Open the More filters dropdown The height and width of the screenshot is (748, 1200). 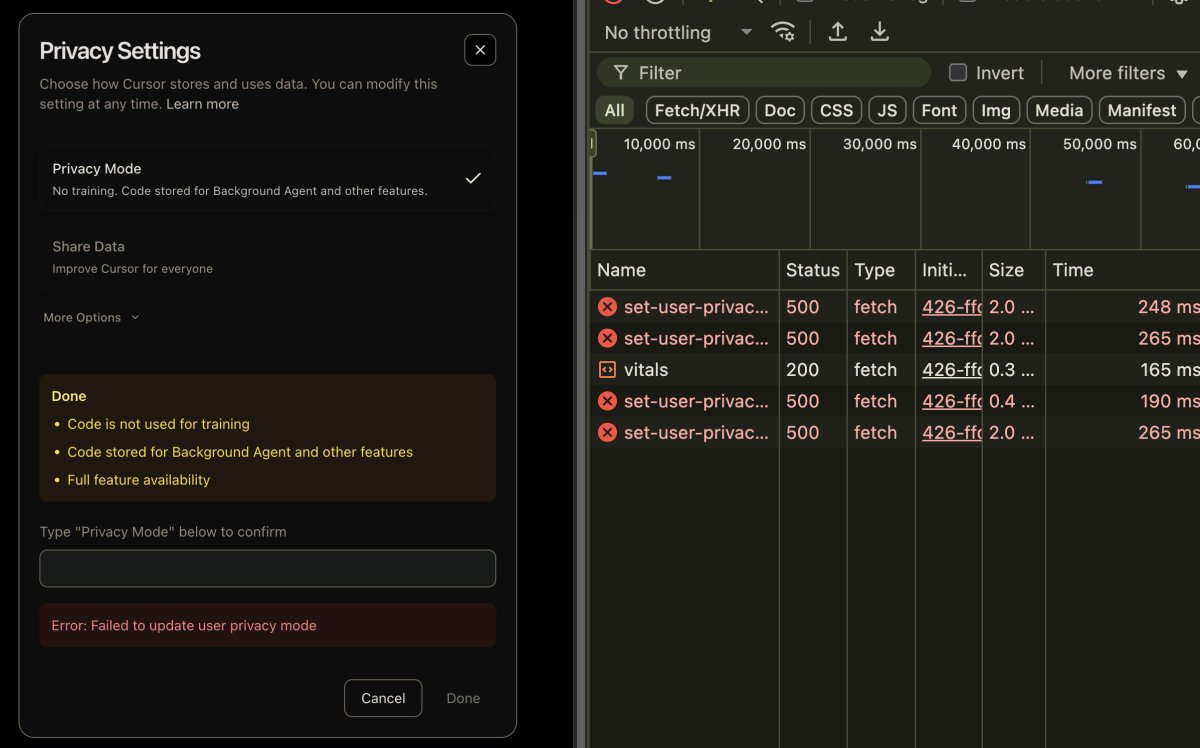point(1128,73)
